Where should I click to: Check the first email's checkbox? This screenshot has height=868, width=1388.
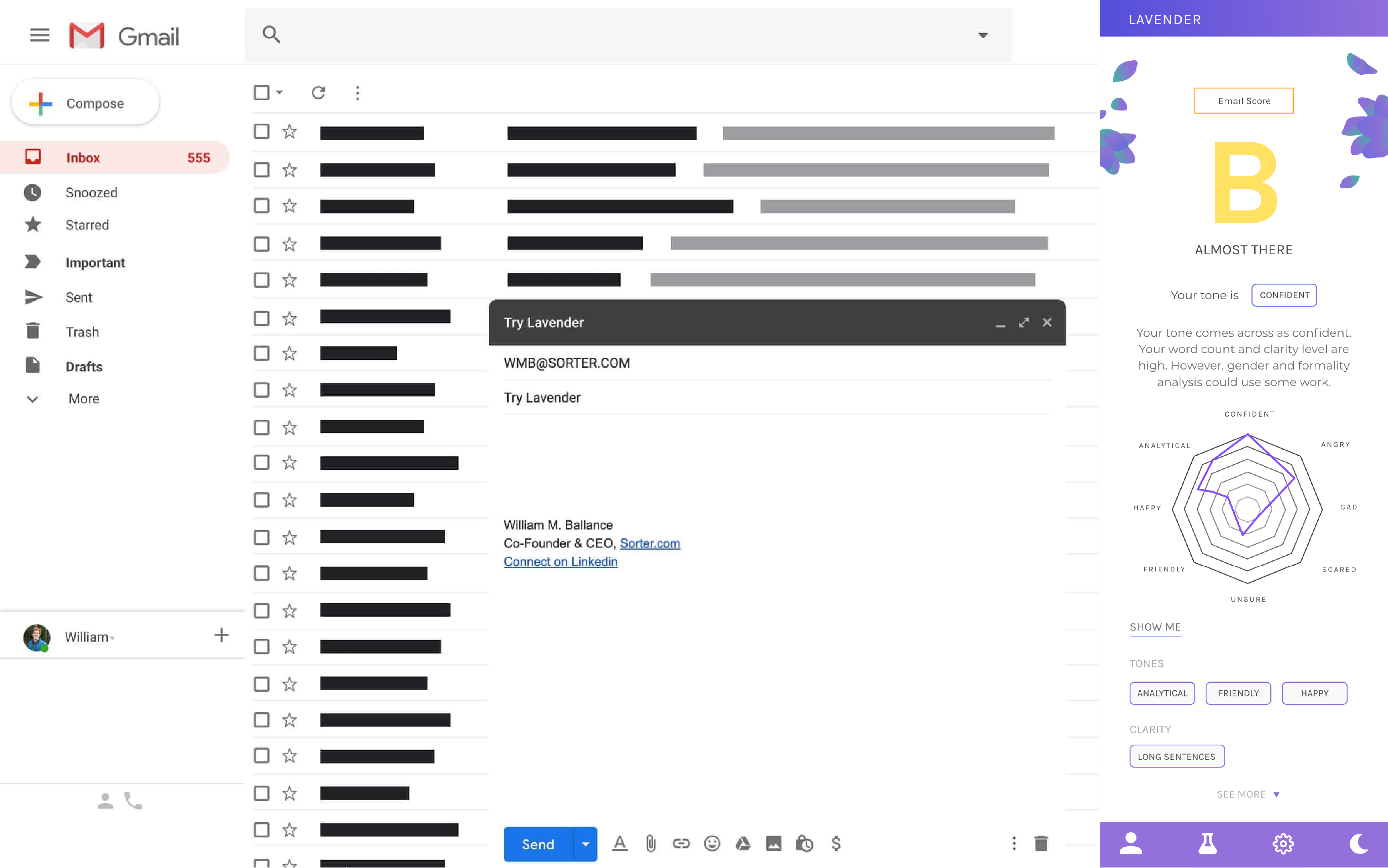pos(262,132)
